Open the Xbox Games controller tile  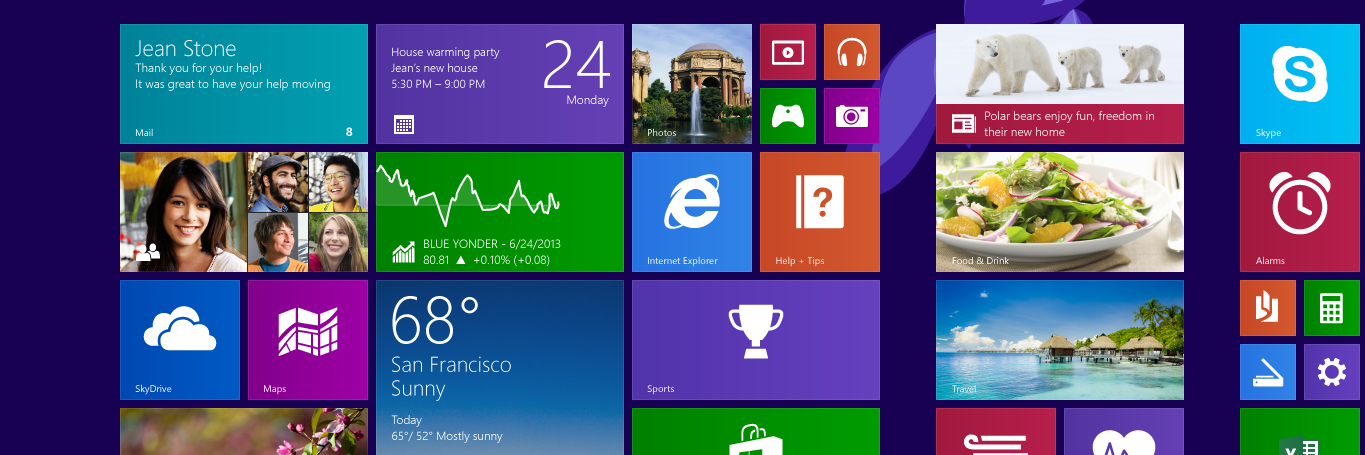pos(788,116)
